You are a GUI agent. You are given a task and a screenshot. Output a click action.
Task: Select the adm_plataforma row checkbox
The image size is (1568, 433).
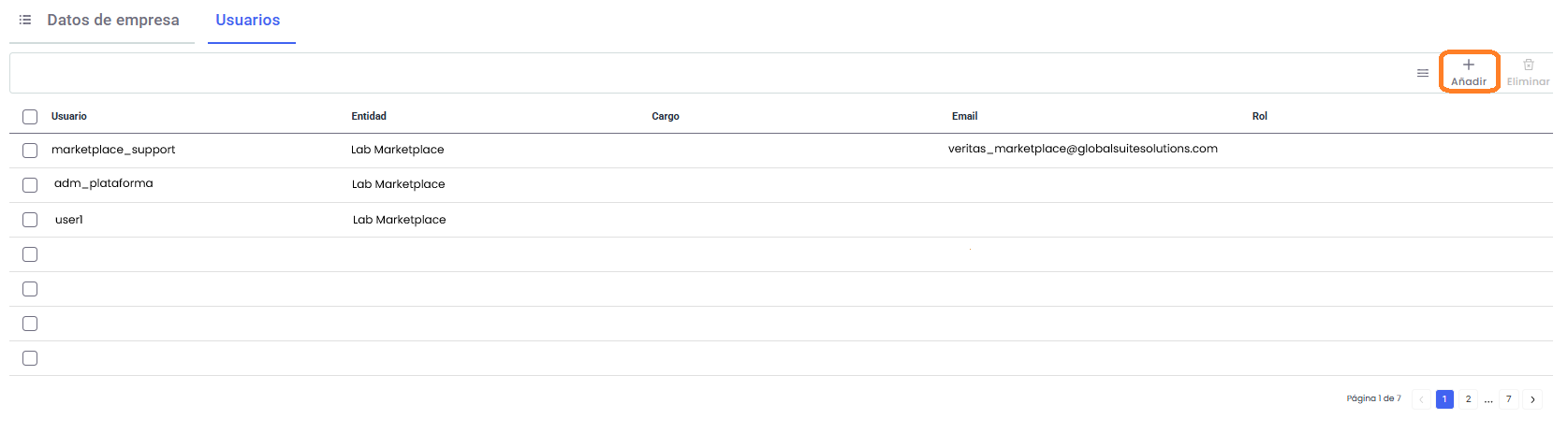30,185
